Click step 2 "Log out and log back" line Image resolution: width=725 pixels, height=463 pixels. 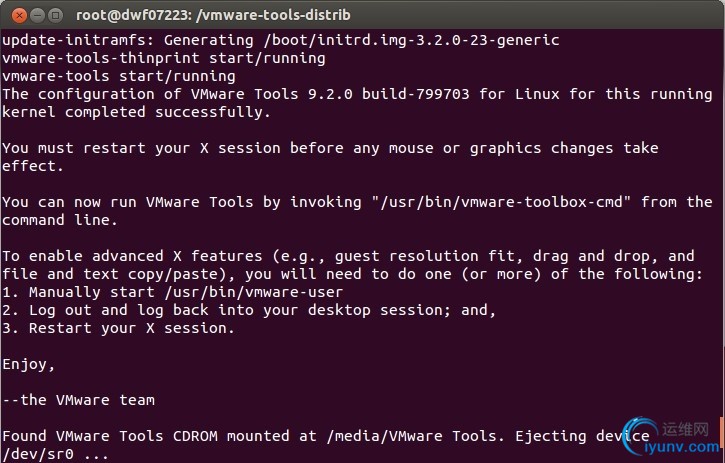point(249,310)
